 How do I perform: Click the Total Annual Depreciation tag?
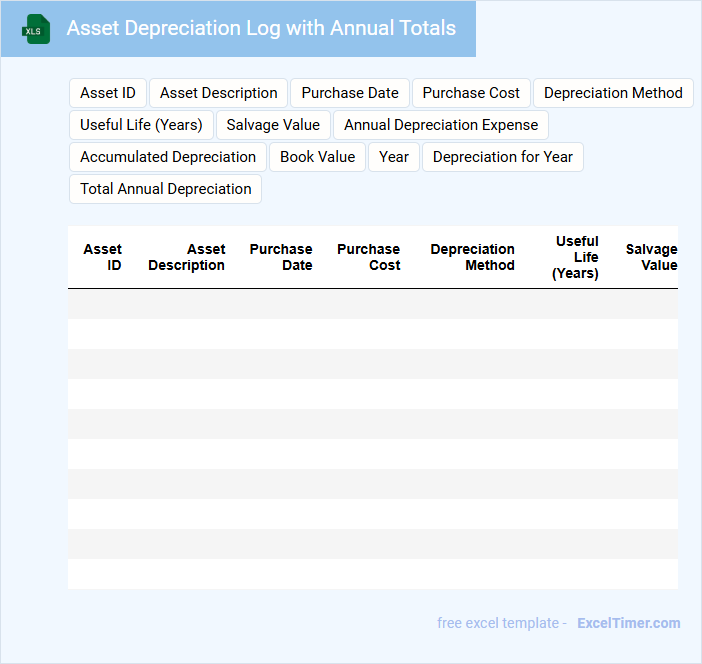click(x=166, y=189)
